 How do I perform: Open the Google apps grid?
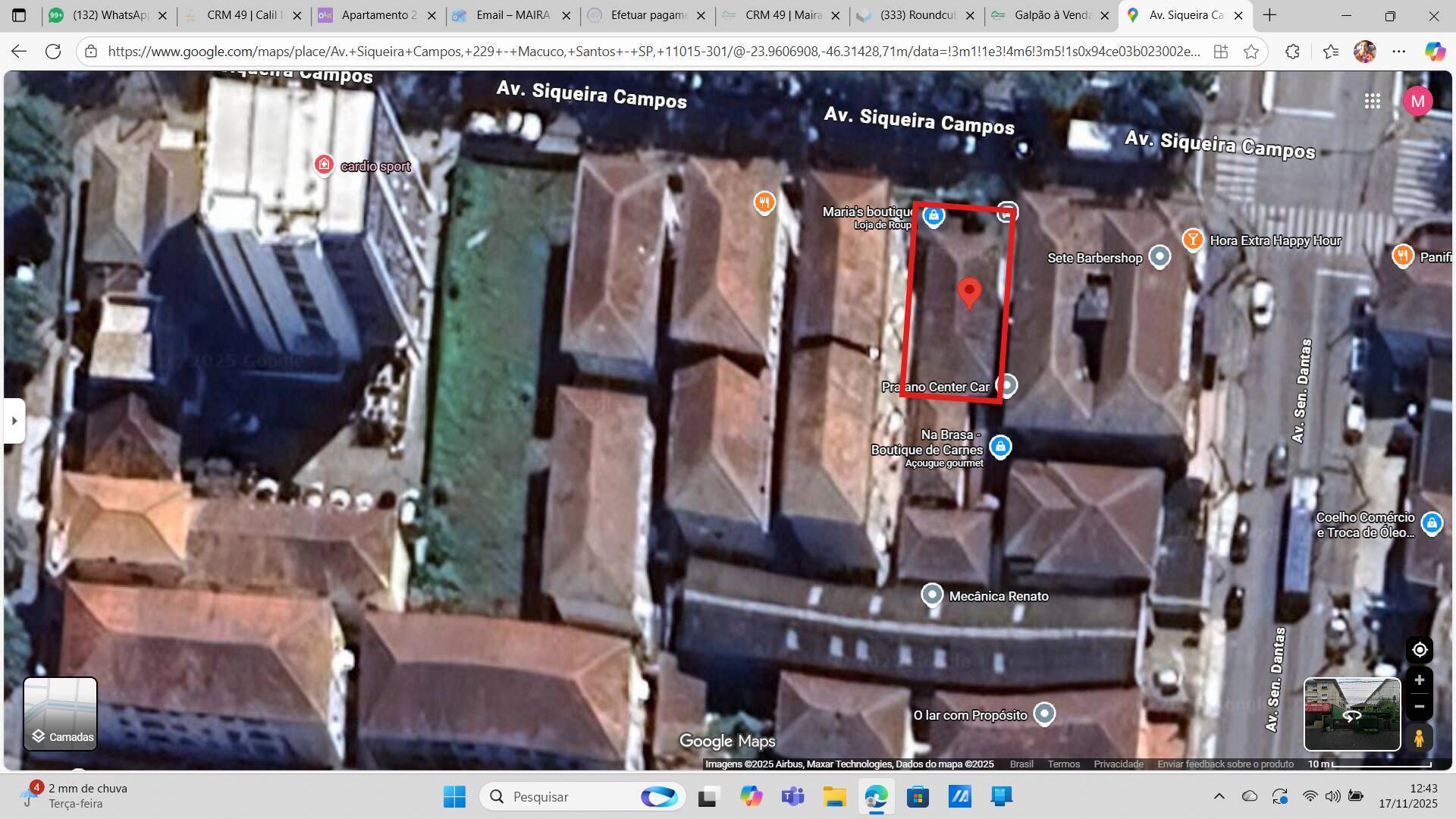click(x=1372, y=101)
